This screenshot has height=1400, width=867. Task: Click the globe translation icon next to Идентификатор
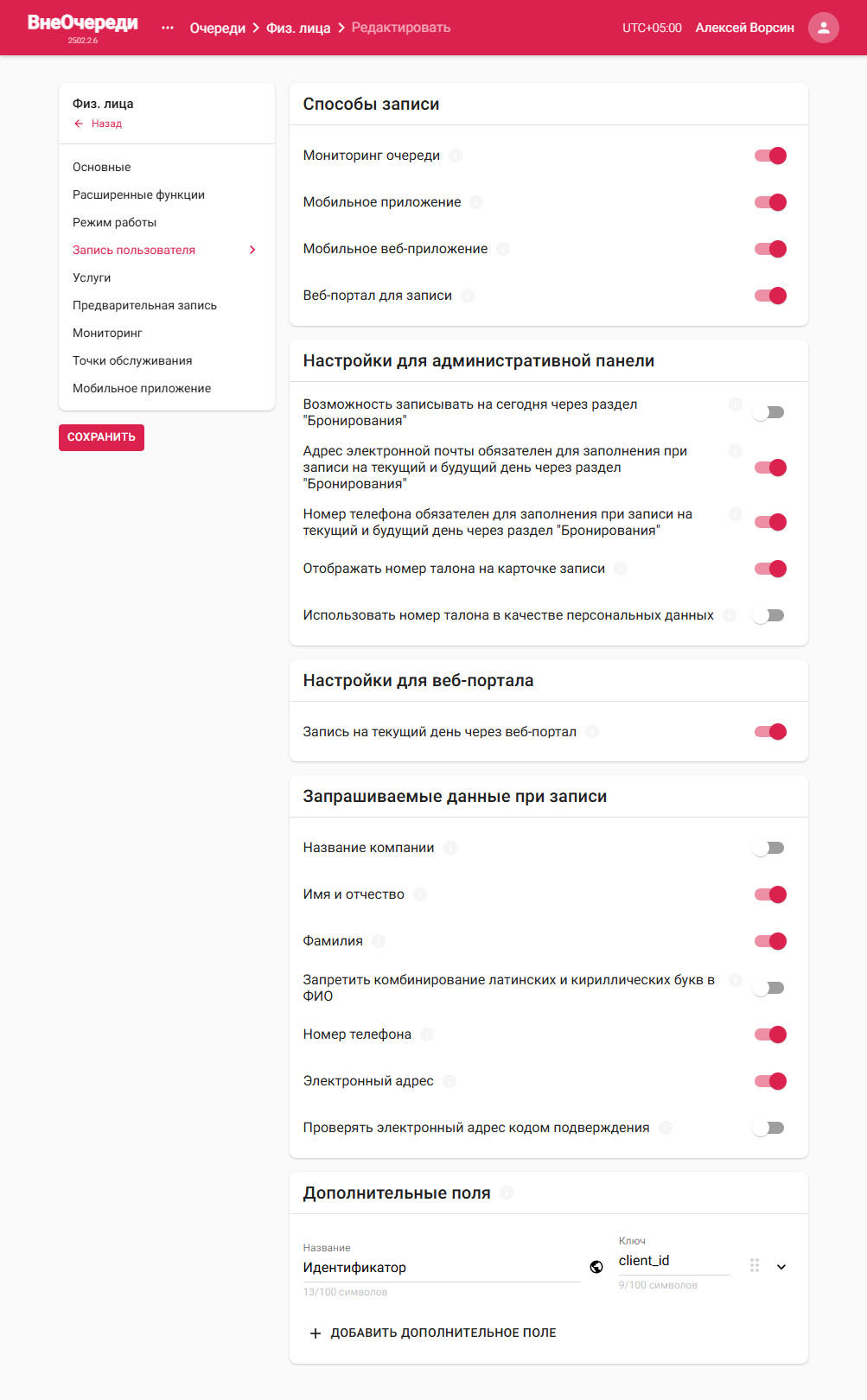[596, 1267]
